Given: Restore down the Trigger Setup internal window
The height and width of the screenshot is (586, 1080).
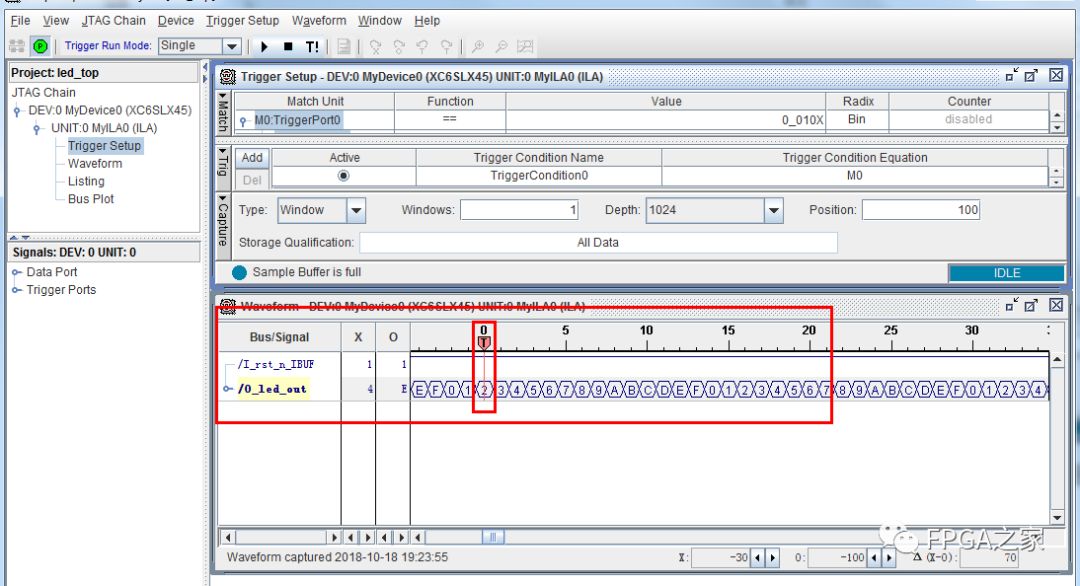Looking at the screenshot, I should click(x=1011, y=76).
